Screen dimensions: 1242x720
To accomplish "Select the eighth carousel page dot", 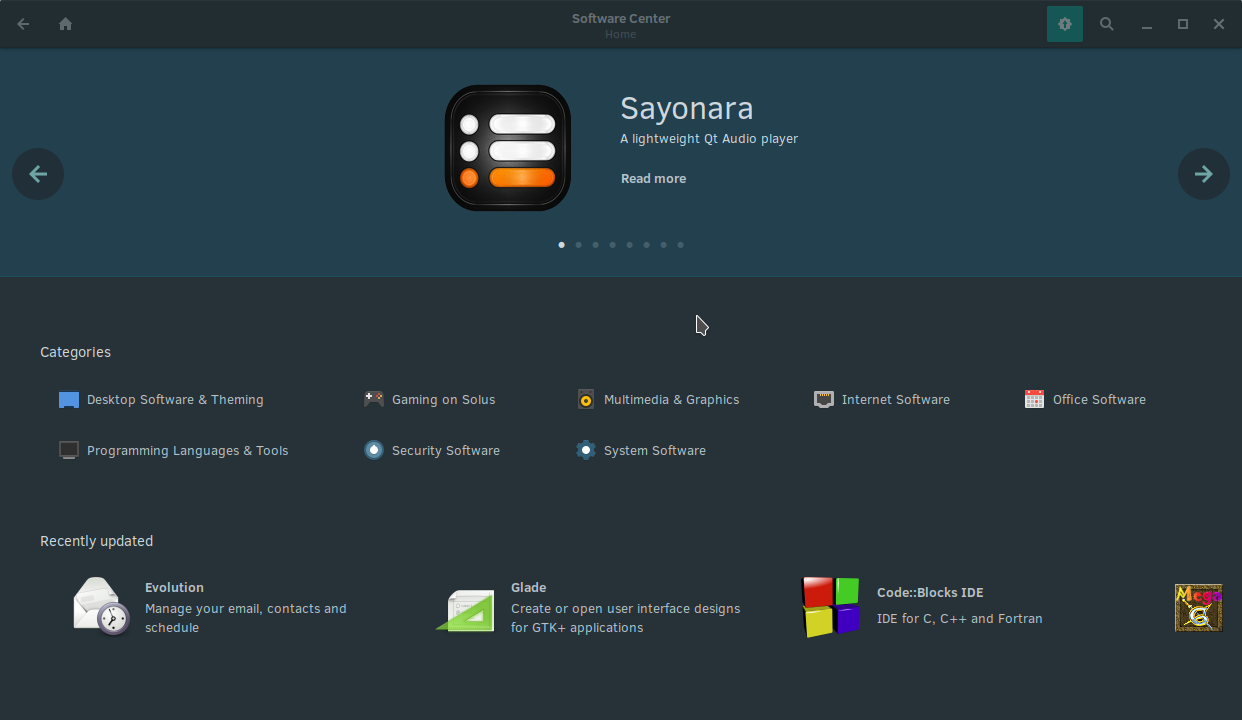I will coord(681,245).
